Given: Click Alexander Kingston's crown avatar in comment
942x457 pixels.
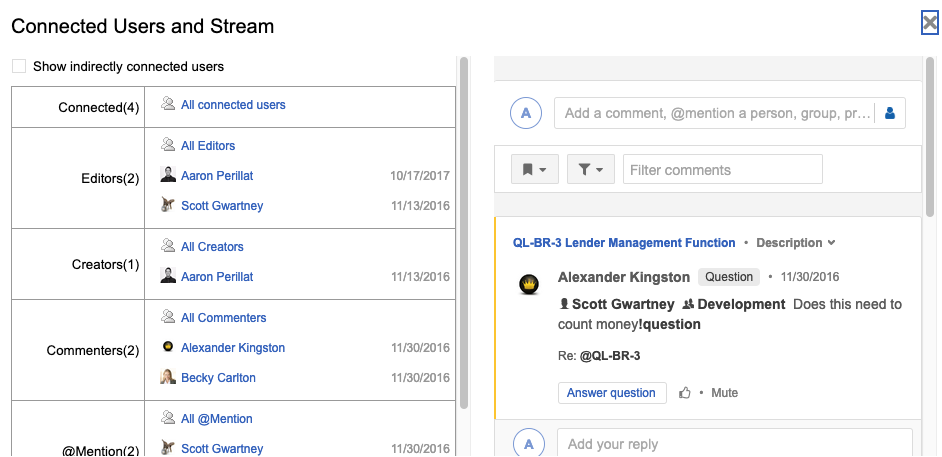Looking at the screenshot, I should 530,285.
